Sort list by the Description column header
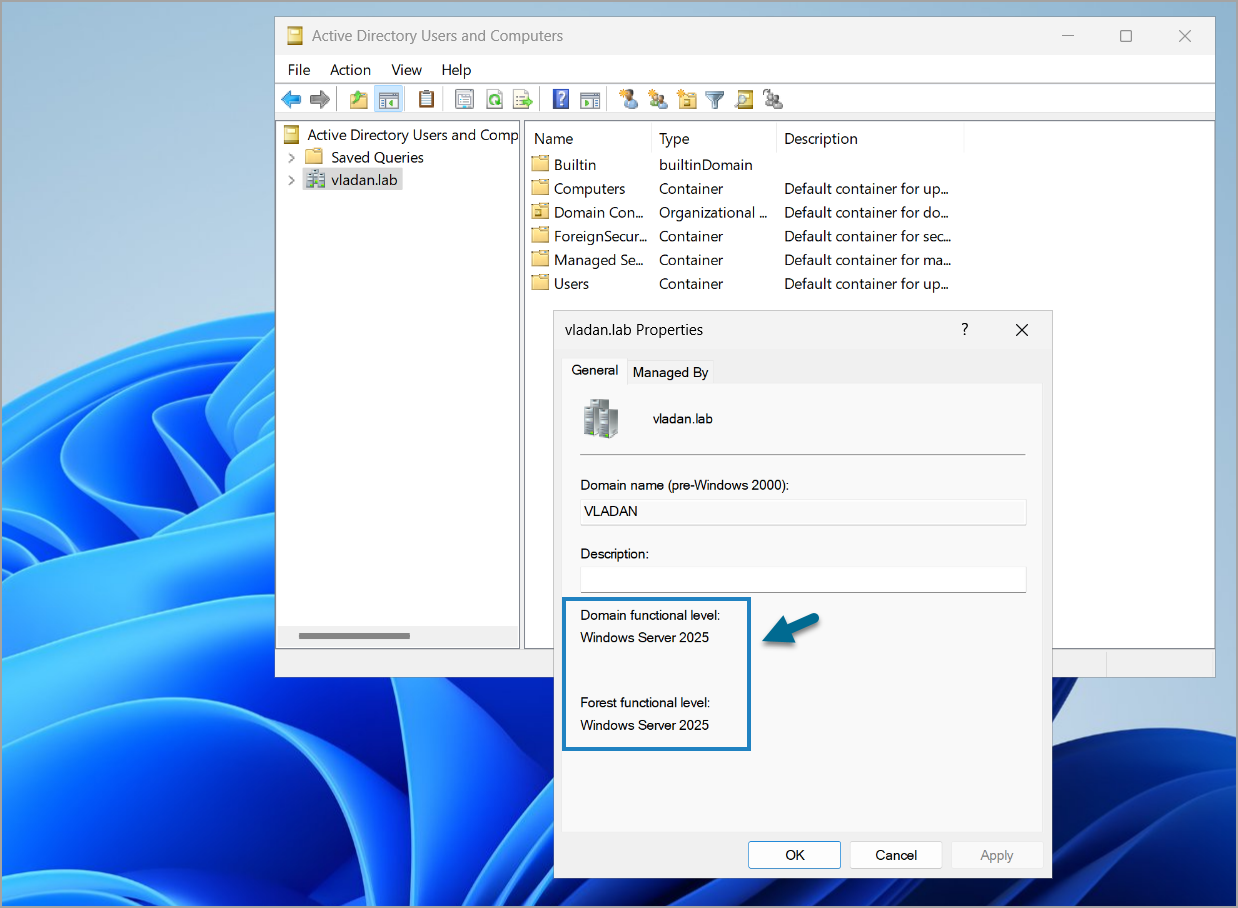The height and width of the screenshot is (908, 1238). click(870, 139)
